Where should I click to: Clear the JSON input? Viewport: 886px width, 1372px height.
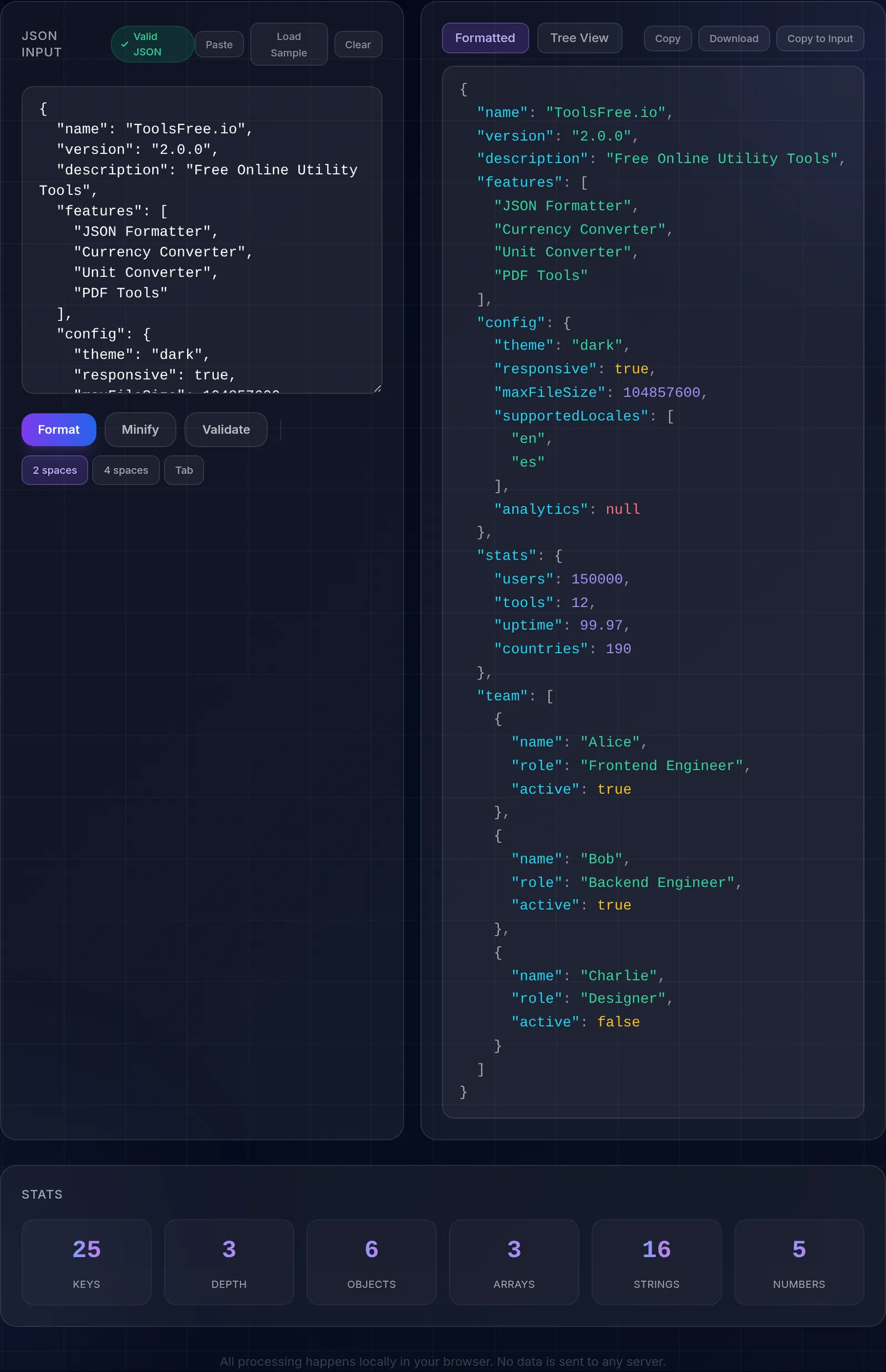coord(358,44)
